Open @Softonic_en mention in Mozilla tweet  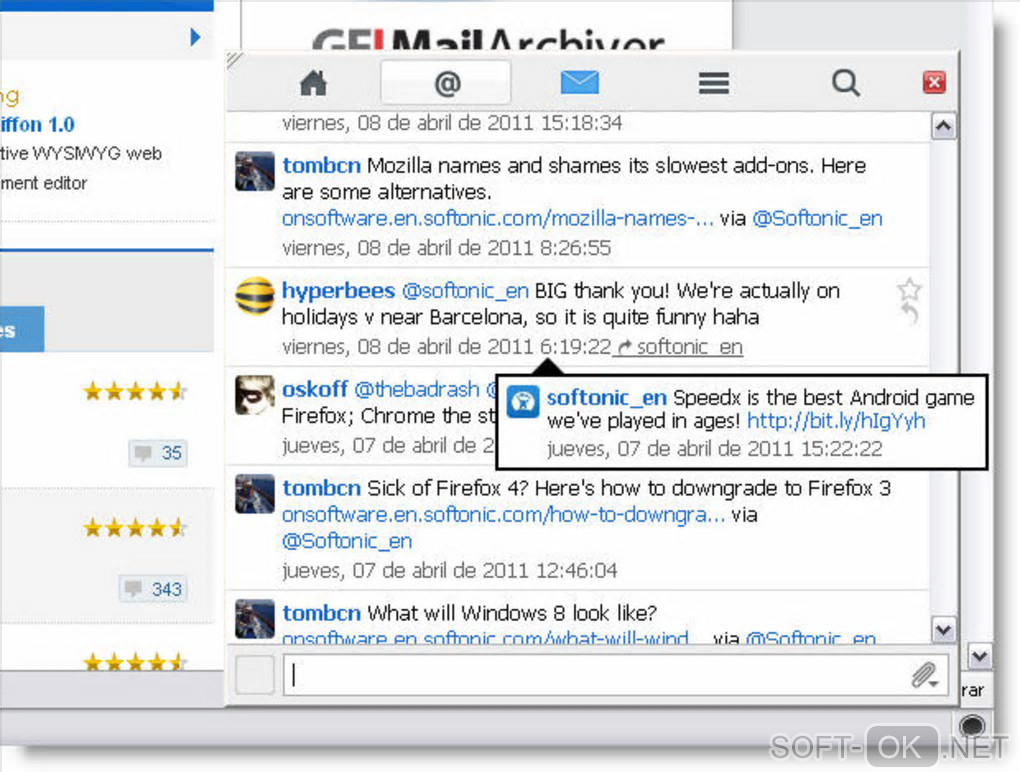817,219
